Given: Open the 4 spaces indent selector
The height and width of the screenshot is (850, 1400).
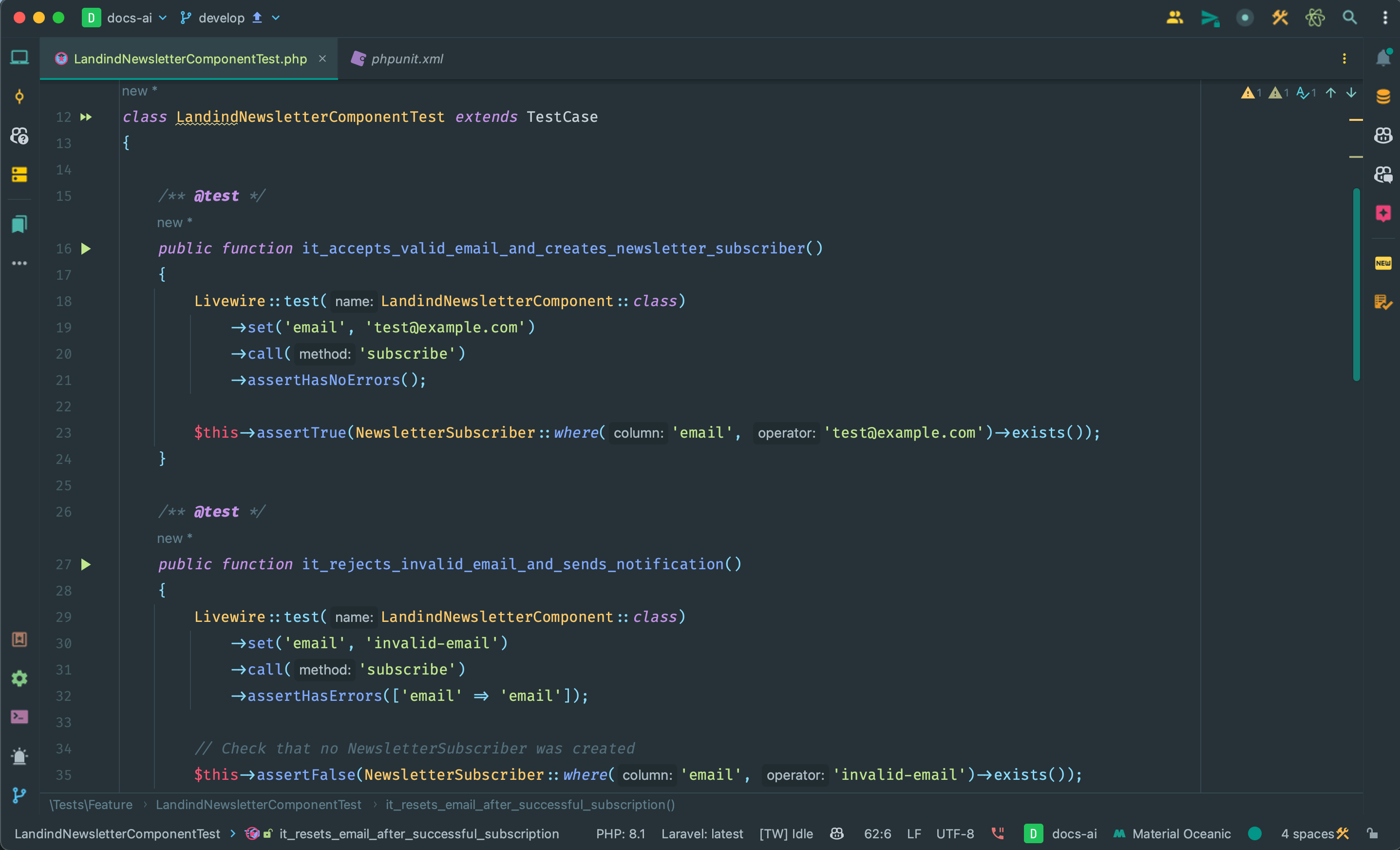Looking at the screenshot, I should 1307,833.
